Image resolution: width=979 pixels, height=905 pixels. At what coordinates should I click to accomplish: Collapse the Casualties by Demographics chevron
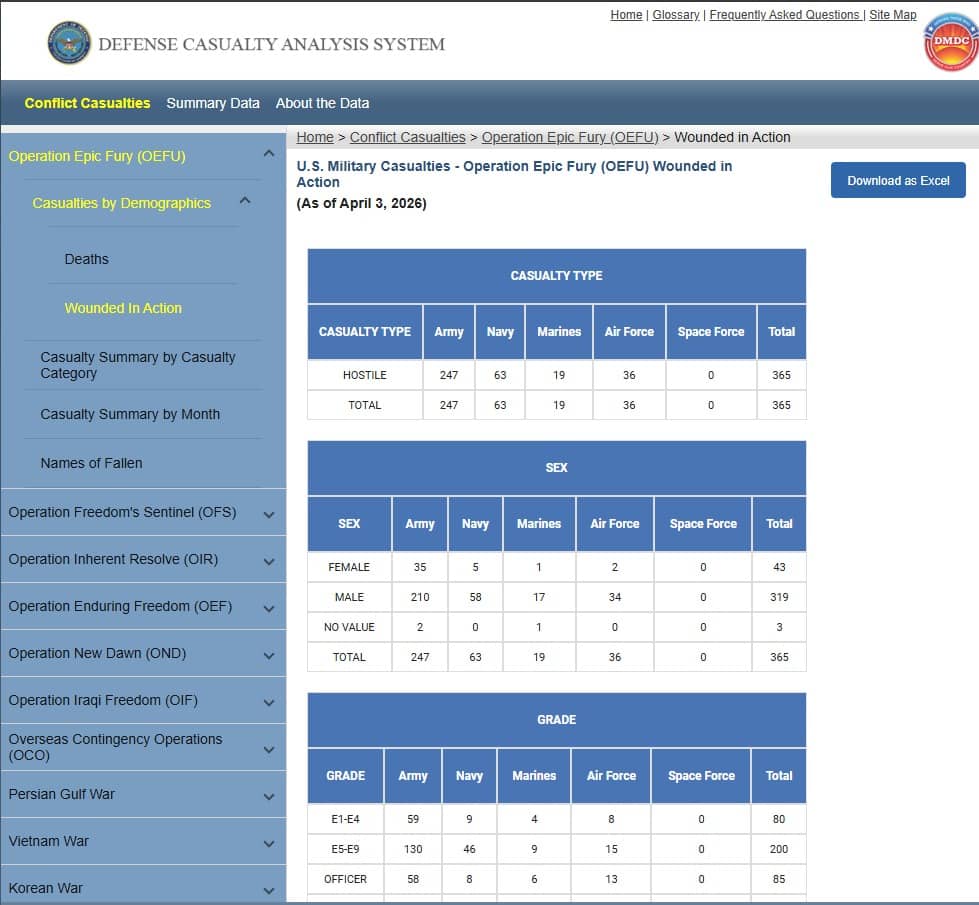coord(244,201)
